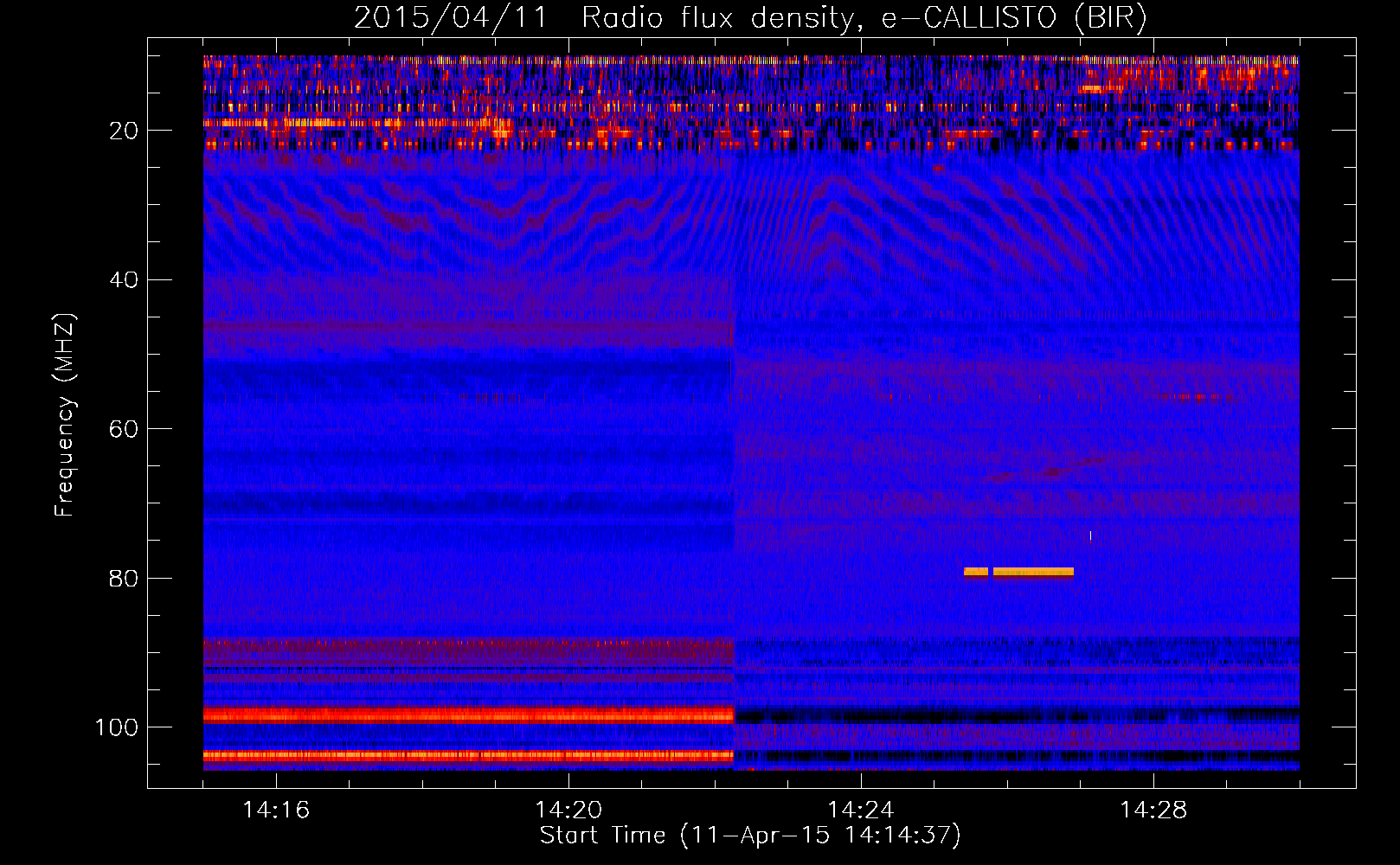Click the 20 MHz frequency tick label
Image resolution: width=1400 pixels, height=865 pixels.
click(x=124, y=131)
